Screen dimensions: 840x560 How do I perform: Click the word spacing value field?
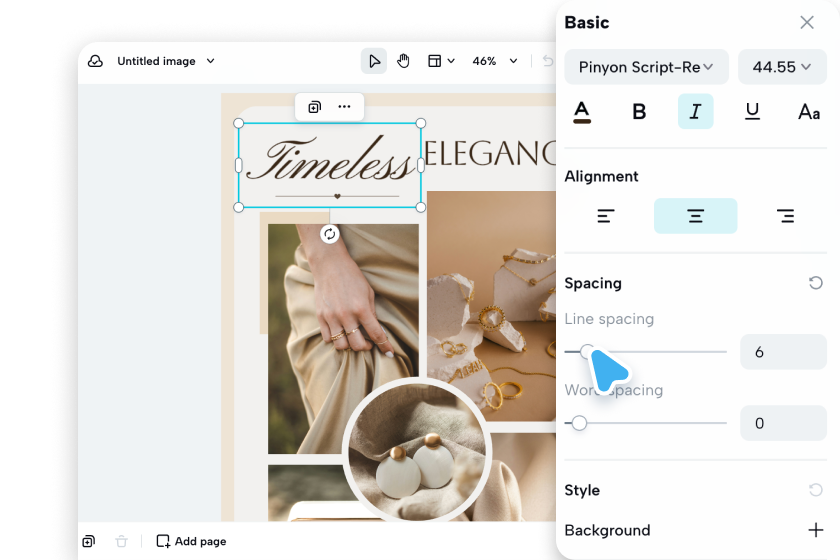coord(783,423)
